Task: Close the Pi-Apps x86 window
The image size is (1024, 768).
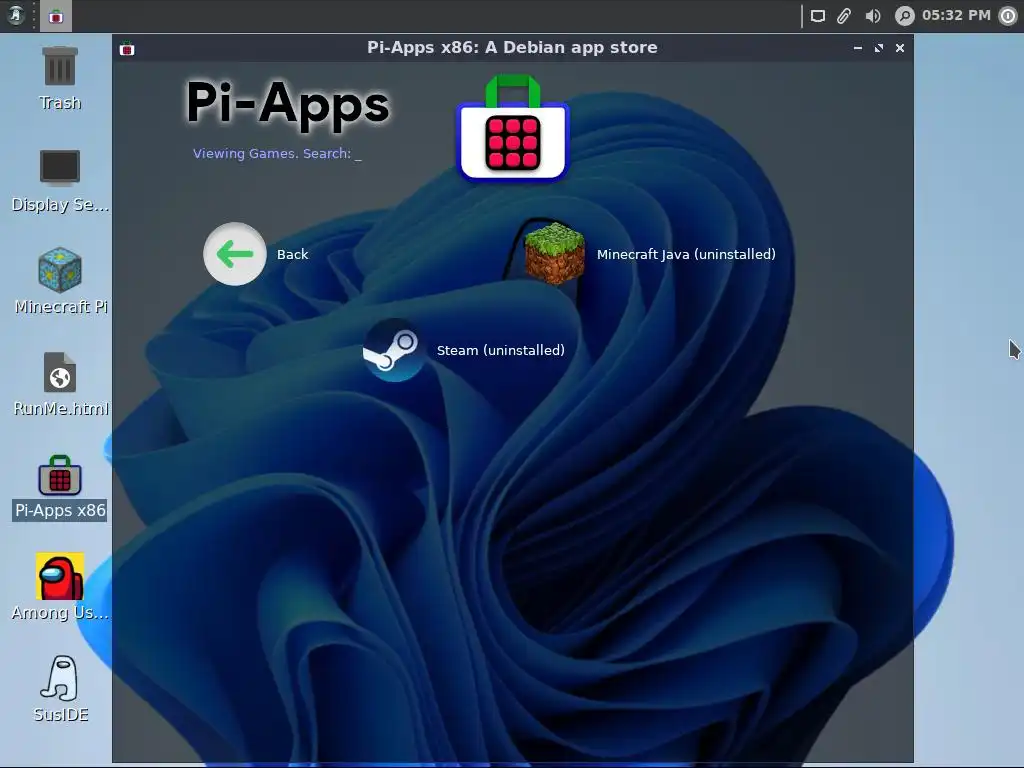Action: (900, 48)
